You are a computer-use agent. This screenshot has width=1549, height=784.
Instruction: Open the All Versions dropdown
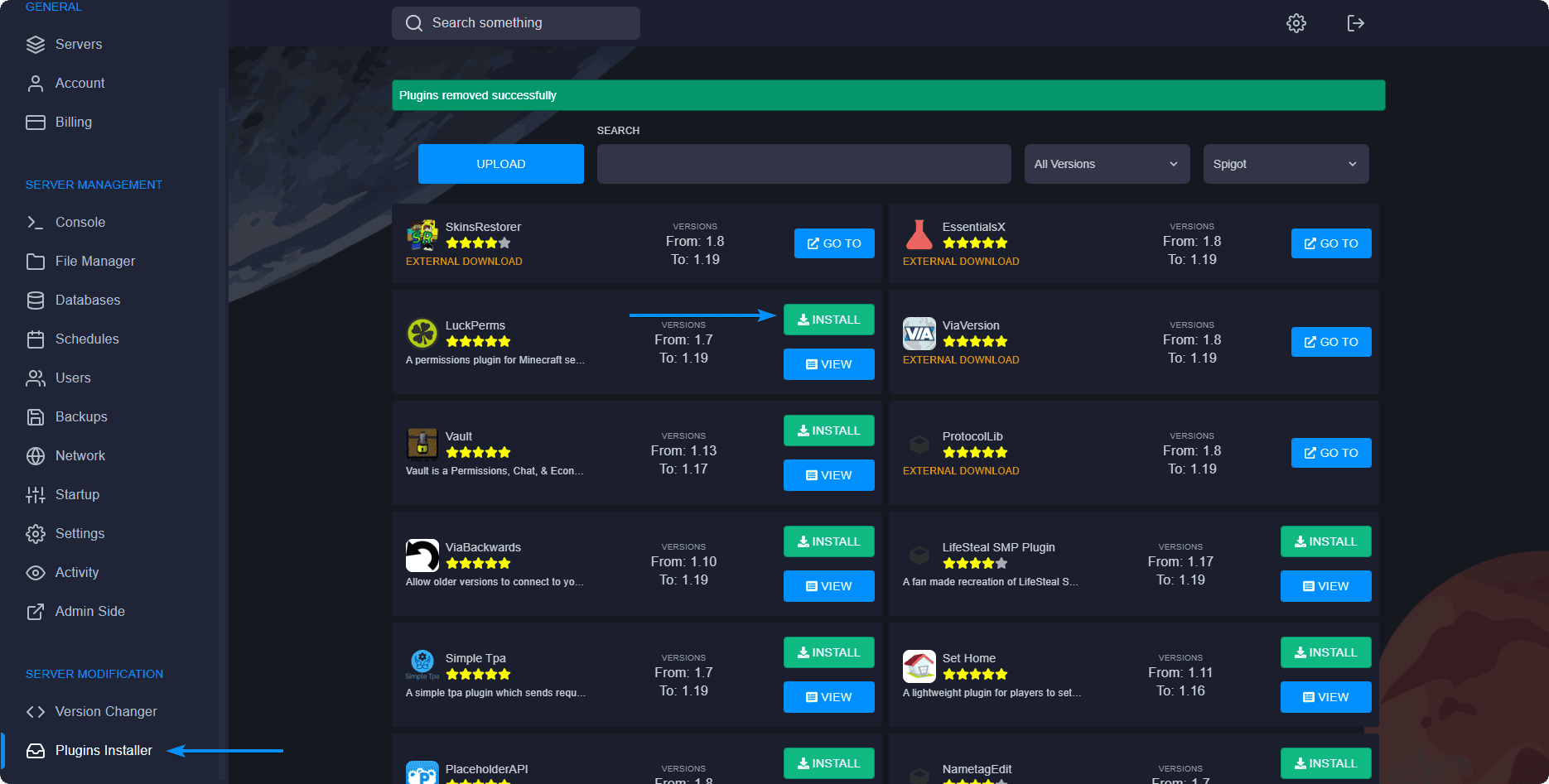pyautogui.click(x=1106, y=164)
